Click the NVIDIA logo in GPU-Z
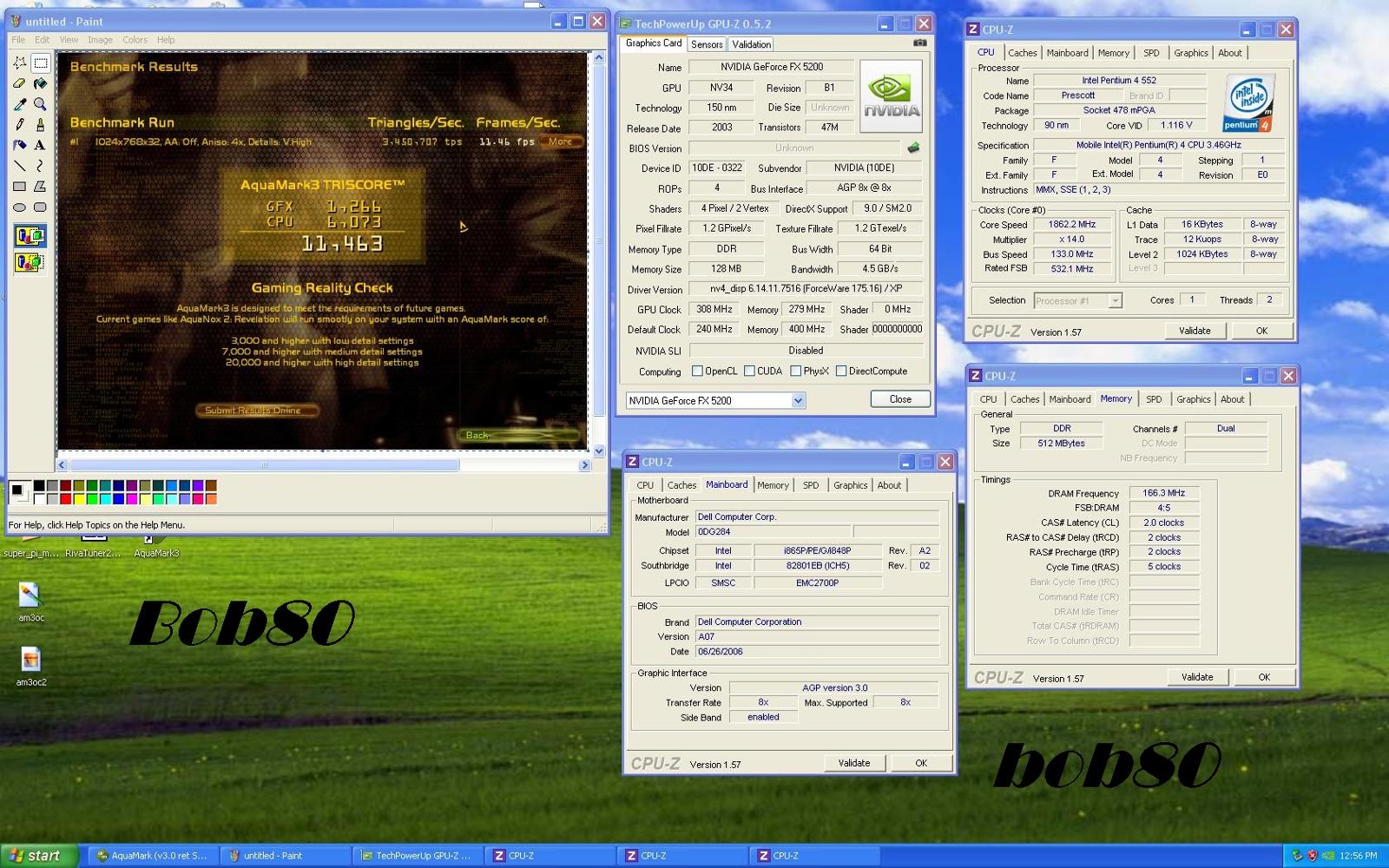The width and height of the screenshot is (1389, 868). coord(891,97)
